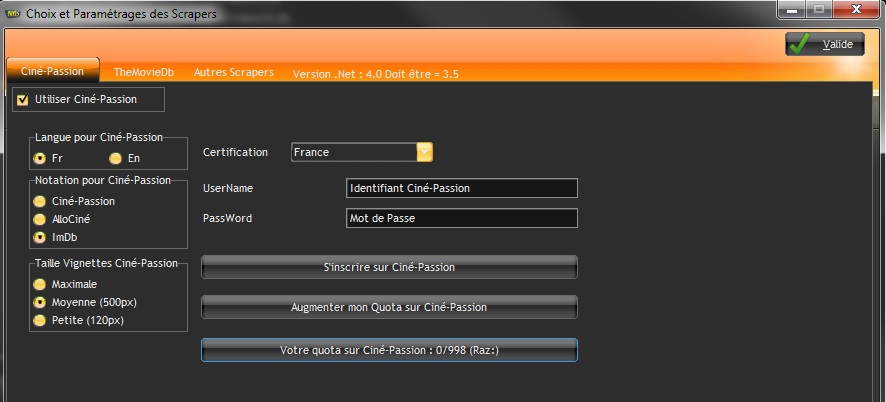
Task: Switch to the Ciné-Passion tab
Action: click(x=52, y=71)
